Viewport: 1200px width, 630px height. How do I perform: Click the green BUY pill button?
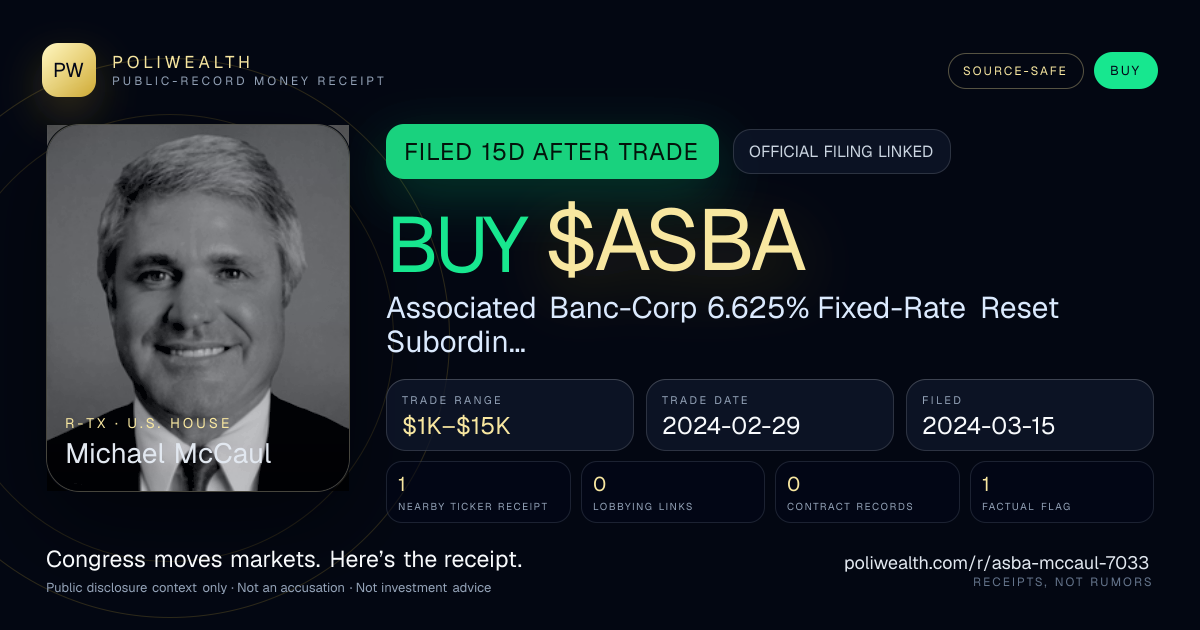(x=1125, y=71)
